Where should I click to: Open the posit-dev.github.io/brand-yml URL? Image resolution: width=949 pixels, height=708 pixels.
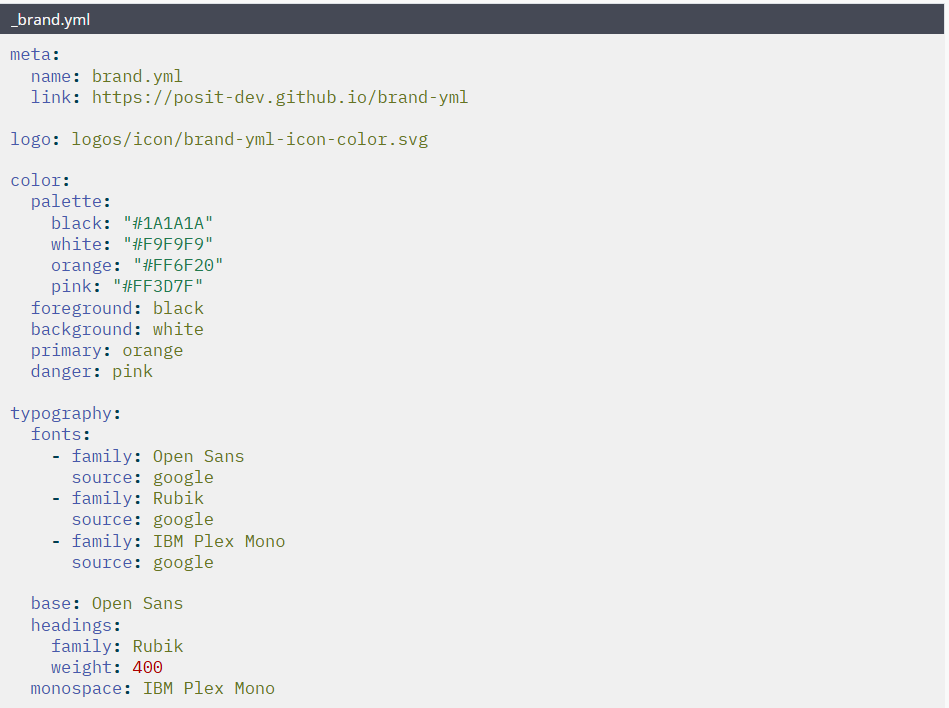280,97
